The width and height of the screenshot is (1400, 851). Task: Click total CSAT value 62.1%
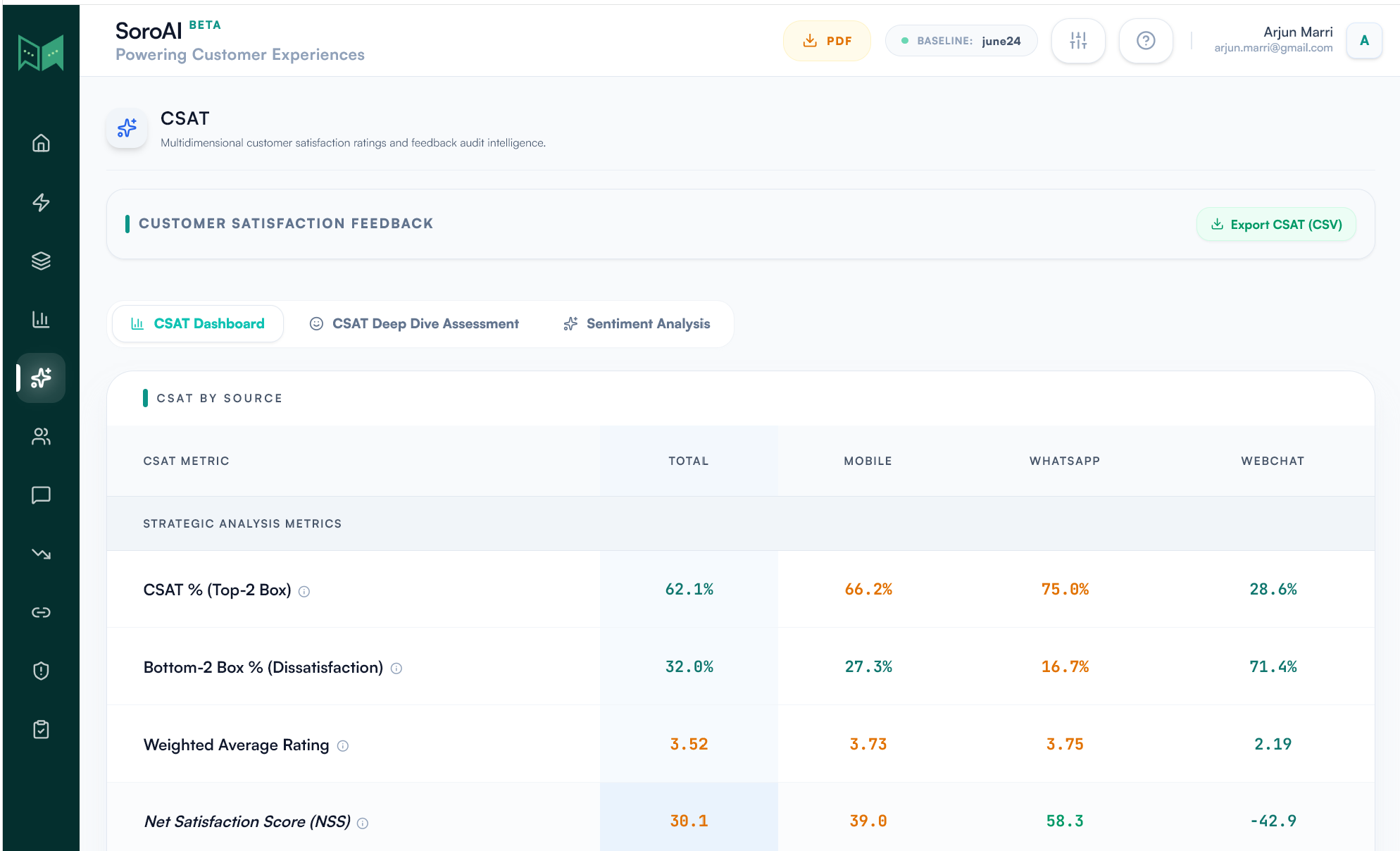(689, 590)
